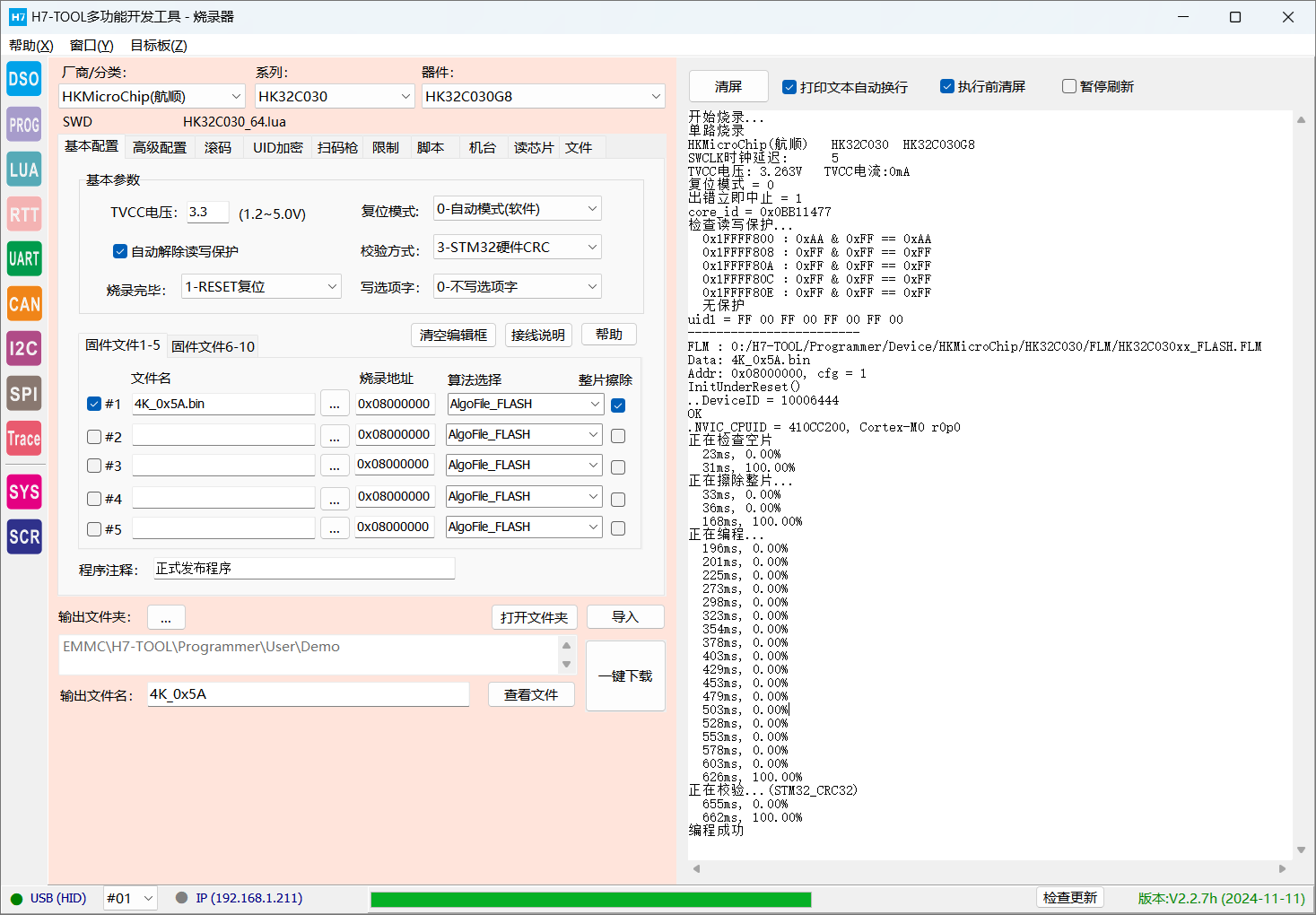Select the I2C sidebar icon
The height and width of the screenshot is (915, 1316).
24,349
